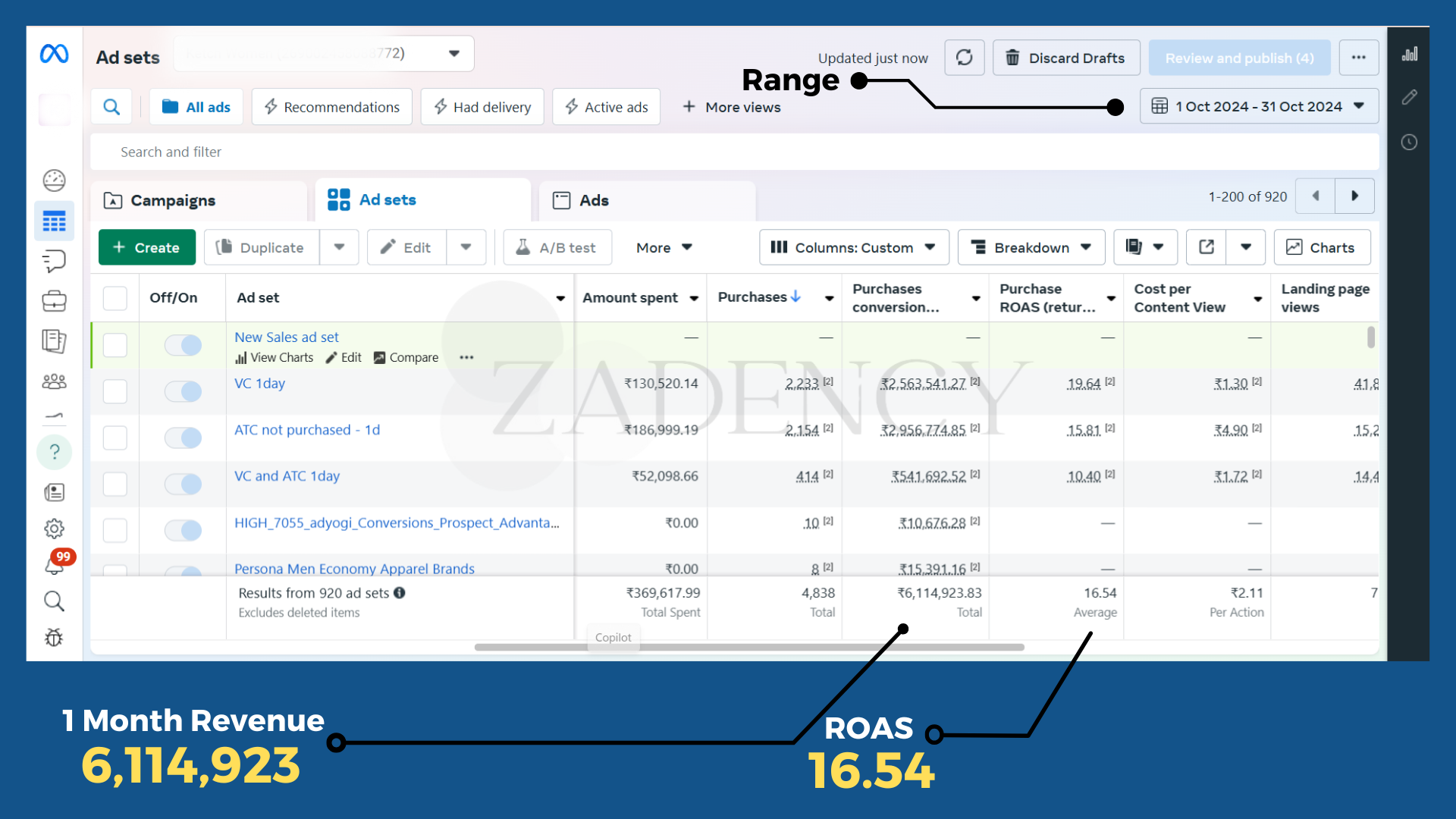Open the history clock icon
Viewport: 1456px width, 819px height.
click(1409, 143)
